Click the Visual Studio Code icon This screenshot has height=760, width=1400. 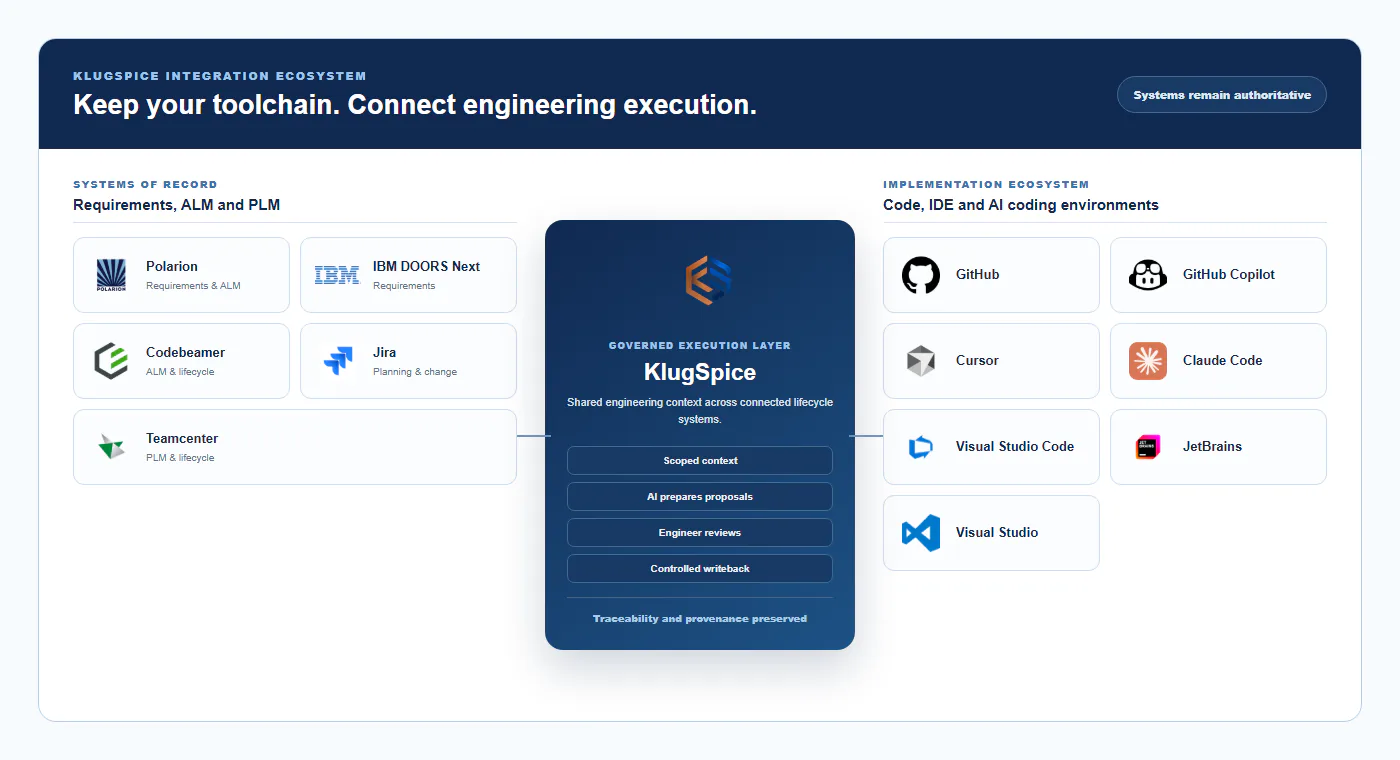[921, 447]
